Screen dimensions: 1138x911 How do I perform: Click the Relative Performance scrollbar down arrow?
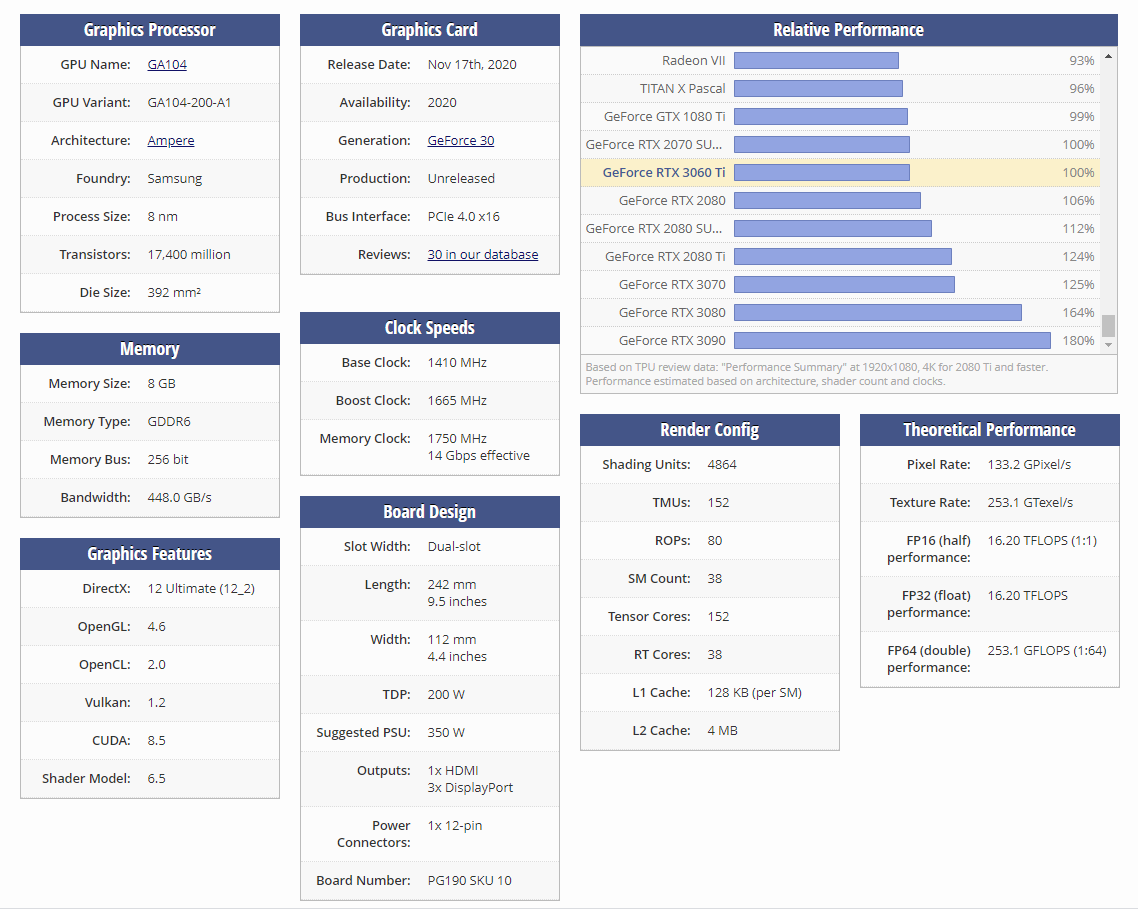coord(1108,346)
